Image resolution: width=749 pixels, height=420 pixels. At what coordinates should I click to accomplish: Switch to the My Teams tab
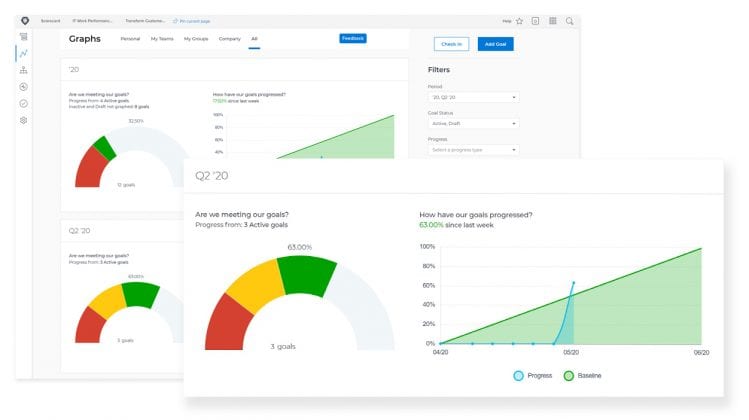(162, 39)
